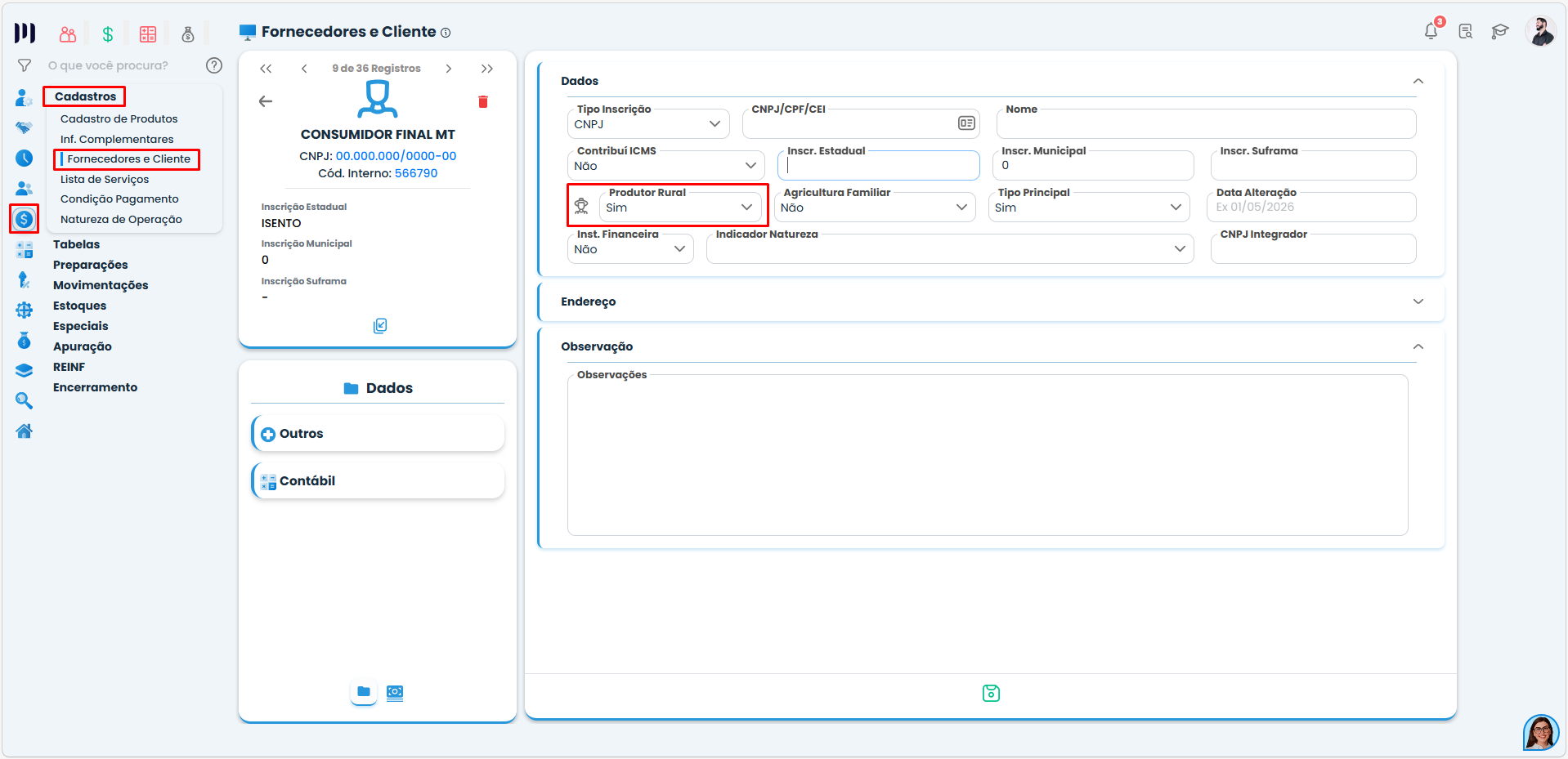Select the blue dollar coin sidebar icon
The width and height of the screenshot is (1568, 759).
coord(25,219)
